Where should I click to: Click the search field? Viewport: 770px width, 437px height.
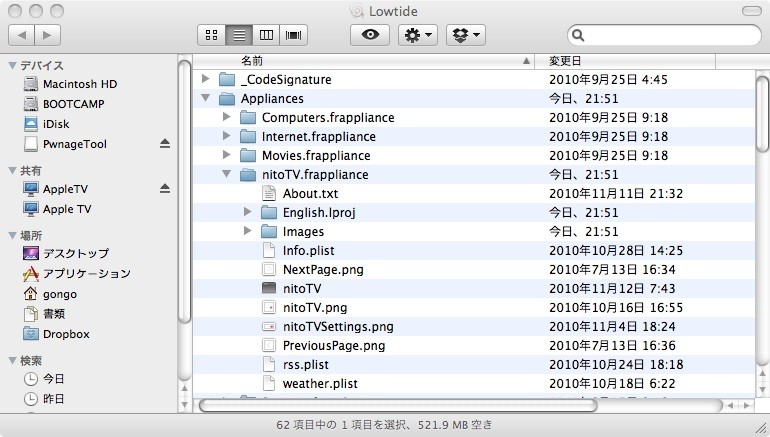tap(664, 35)
